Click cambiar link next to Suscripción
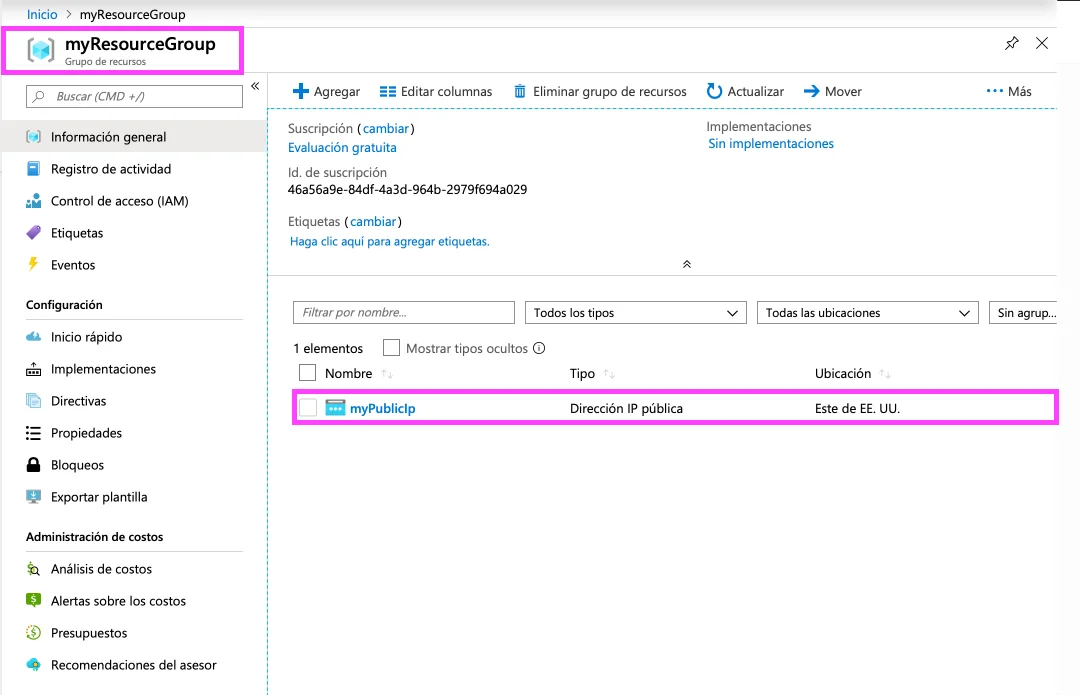Image resolution: width=1080 pixels, height=695 pixels. point(386,128)
